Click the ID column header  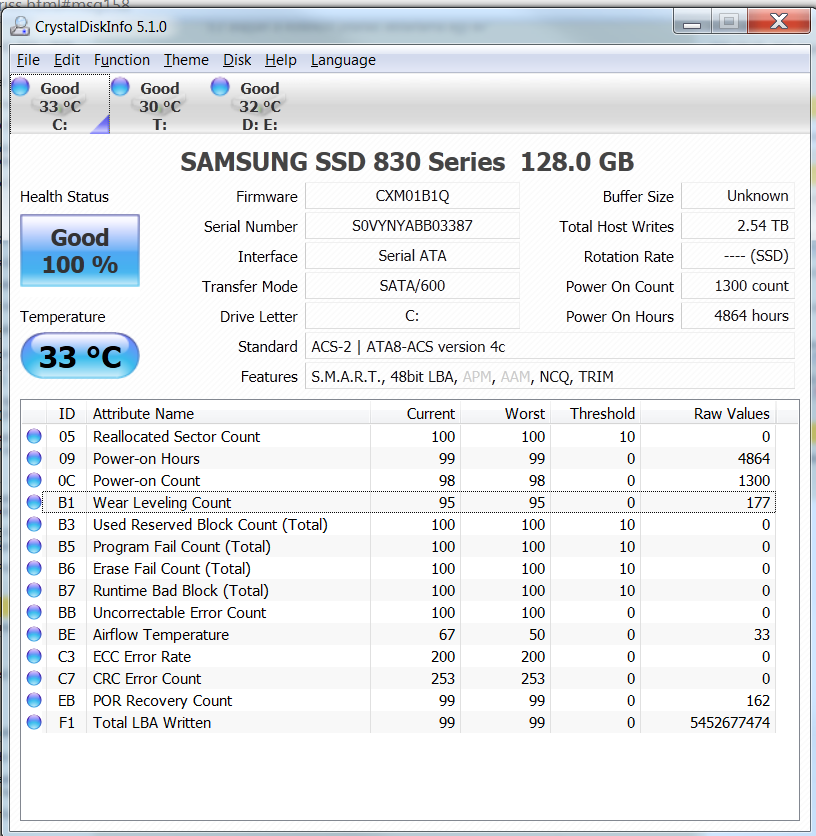pyautogui.click(x=67, y=413)
